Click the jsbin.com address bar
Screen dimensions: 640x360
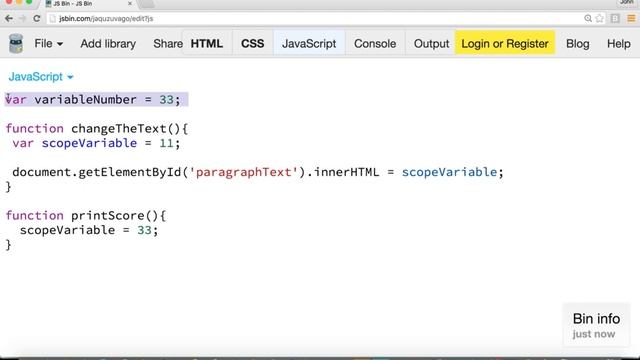tap(314, 18)
